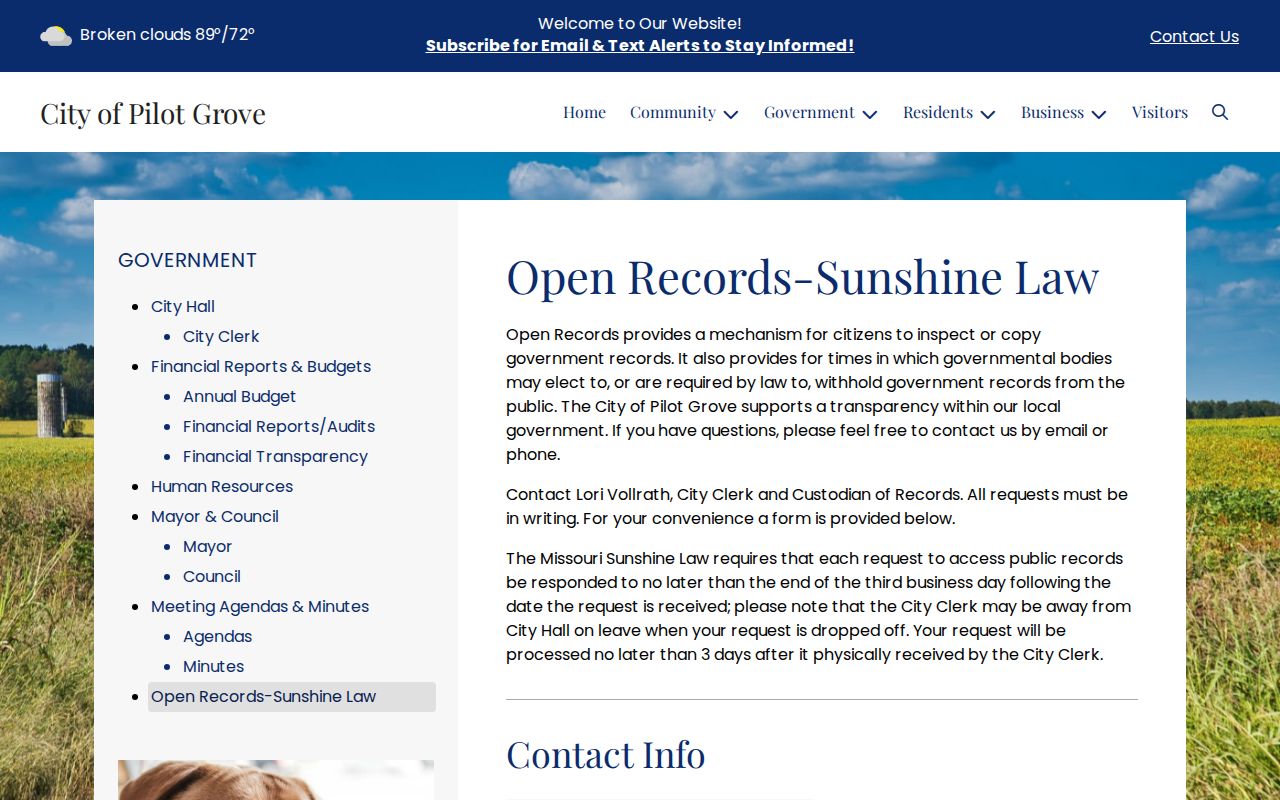Image resolution: width=1280 pixels, height=800 pixels.
Task: Open Meeting Agendas & Minutes link
Action: 260,606
